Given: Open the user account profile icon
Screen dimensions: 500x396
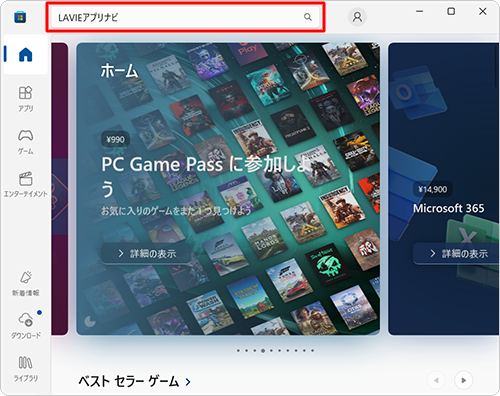Looking at the screenshot, I should pyautogui.click(x=357, y=17).
